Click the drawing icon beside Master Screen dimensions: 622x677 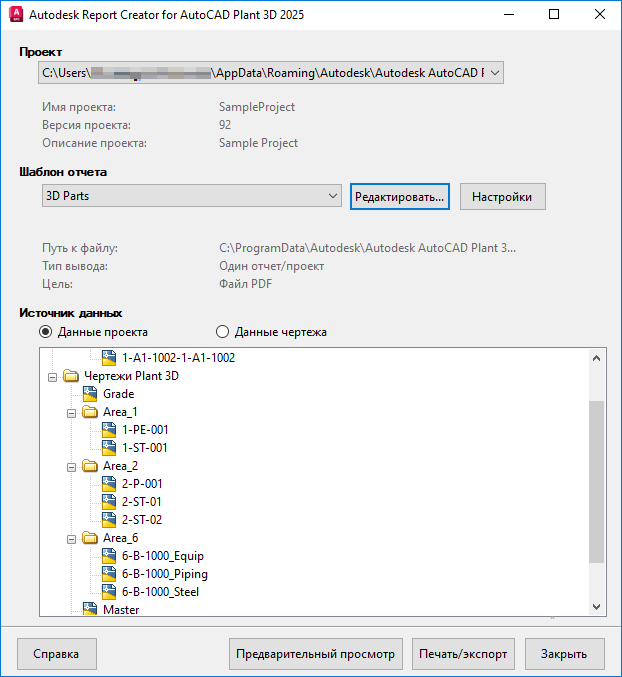coord(90,609)
